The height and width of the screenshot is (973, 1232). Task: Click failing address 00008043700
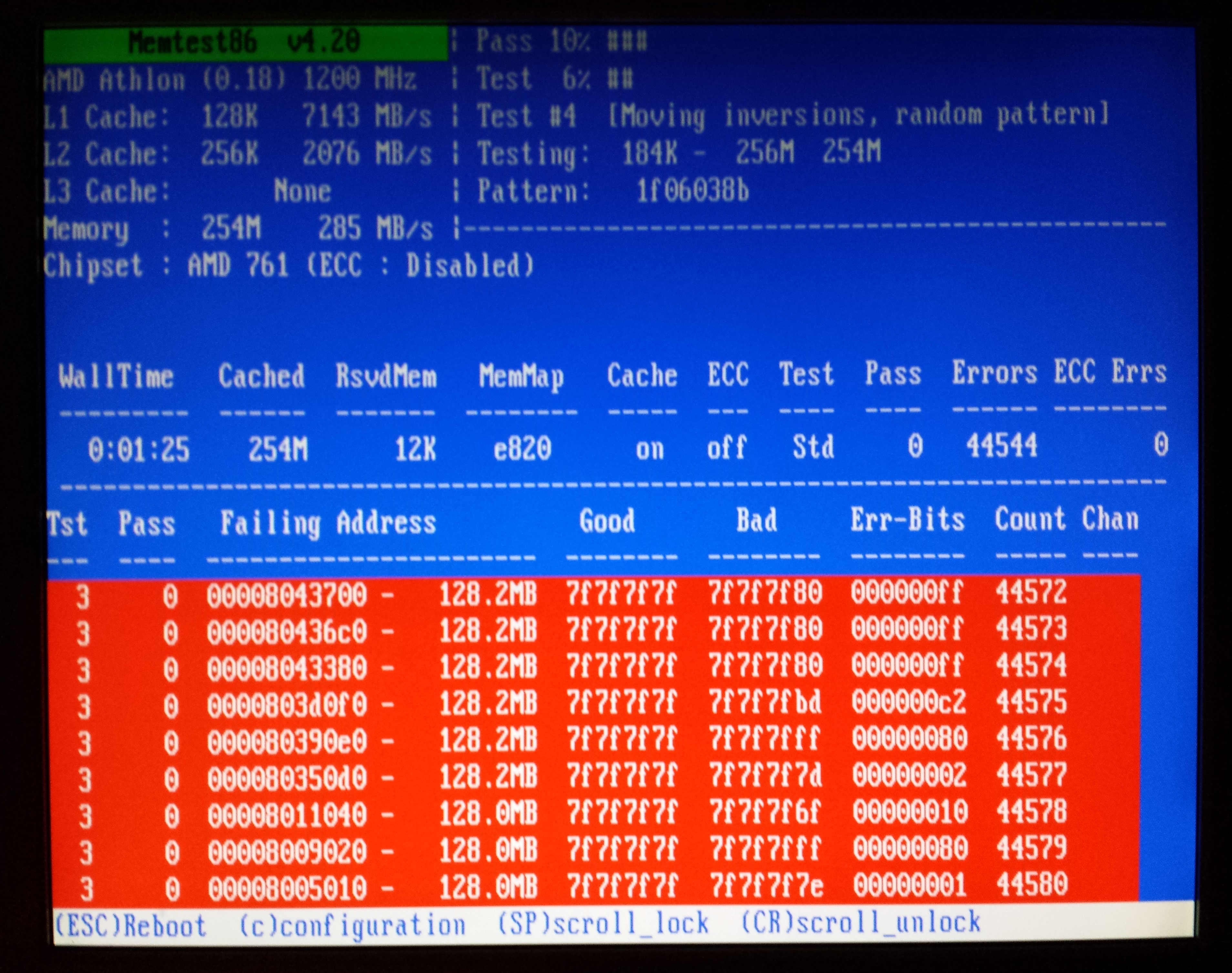tap(286, 596)
